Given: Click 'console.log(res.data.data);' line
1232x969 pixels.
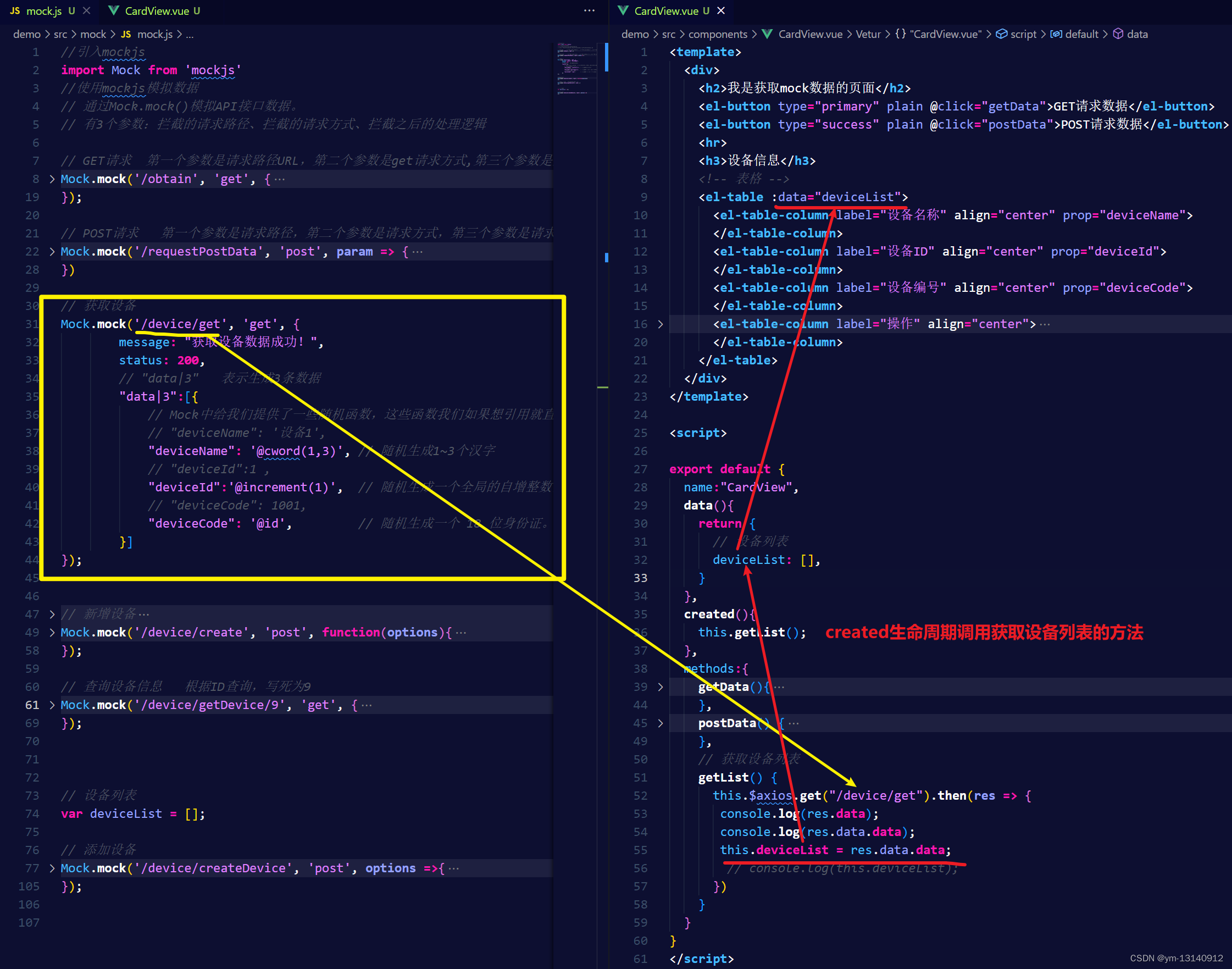Looking at the screenshot, I should point(817,832).
